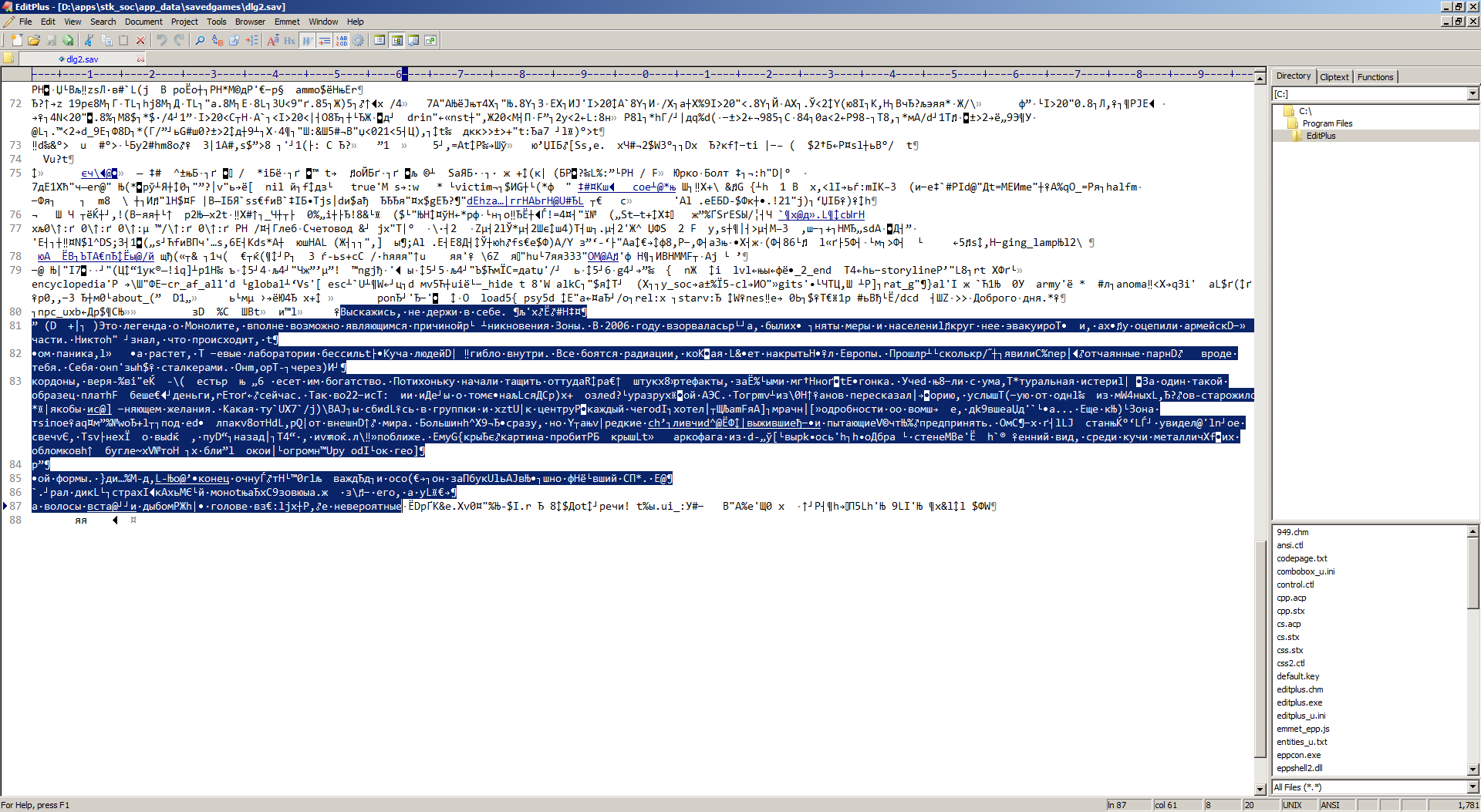Close the dlg2.sav document tab
Screen dimensions: 1481x812
click(x=140, y=59)
